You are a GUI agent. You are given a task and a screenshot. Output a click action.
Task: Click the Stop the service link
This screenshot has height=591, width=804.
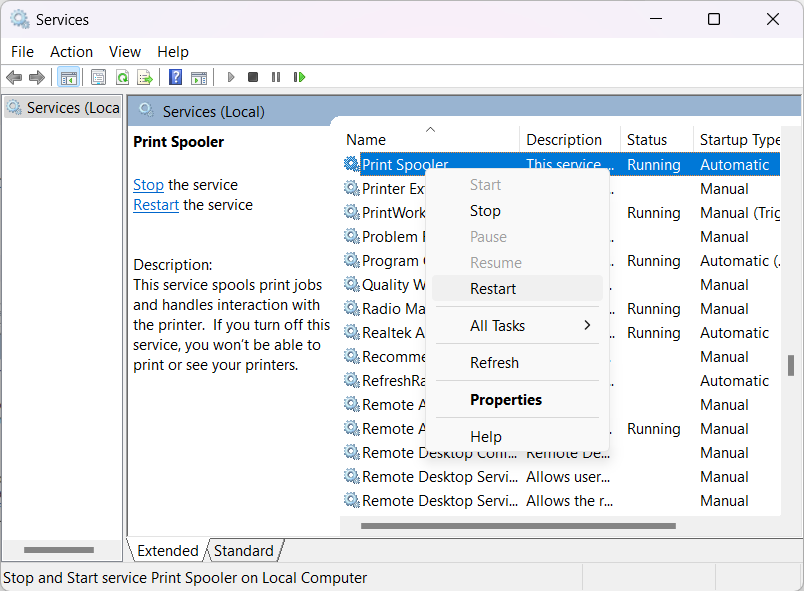point(148,185)
